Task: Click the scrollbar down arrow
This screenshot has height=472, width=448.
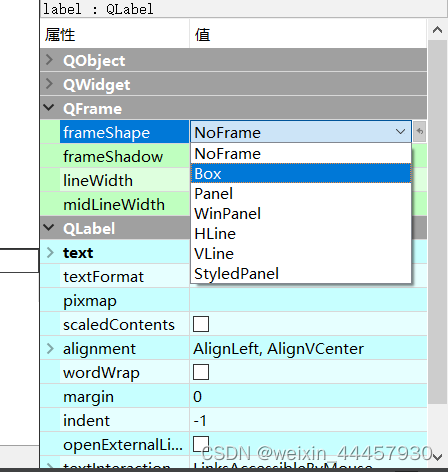Action: tap(437, 457)
